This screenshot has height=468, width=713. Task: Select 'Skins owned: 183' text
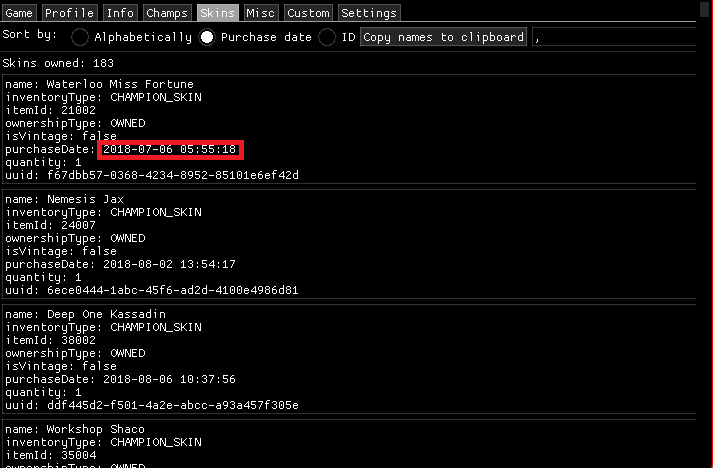pyautogui.click(x=58, y=63)
